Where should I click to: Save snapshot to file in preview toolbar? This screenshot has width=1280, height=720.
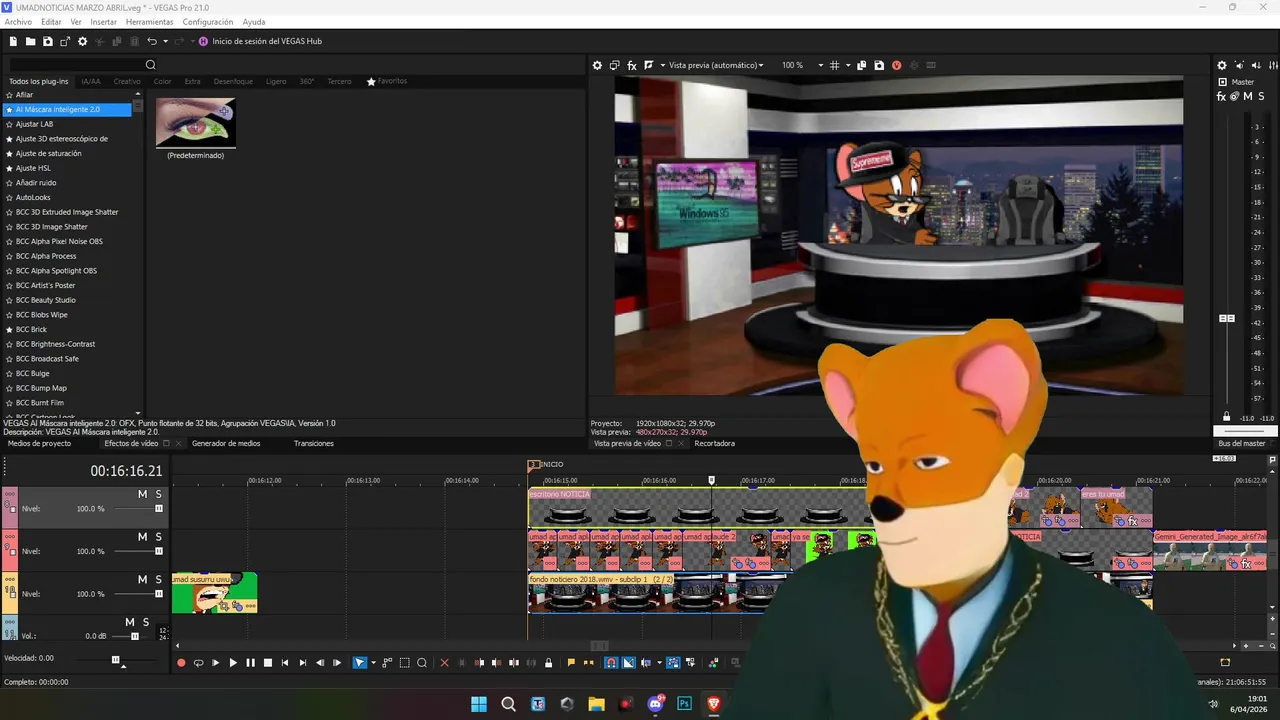pyautogui.click(x=879, y=65)
